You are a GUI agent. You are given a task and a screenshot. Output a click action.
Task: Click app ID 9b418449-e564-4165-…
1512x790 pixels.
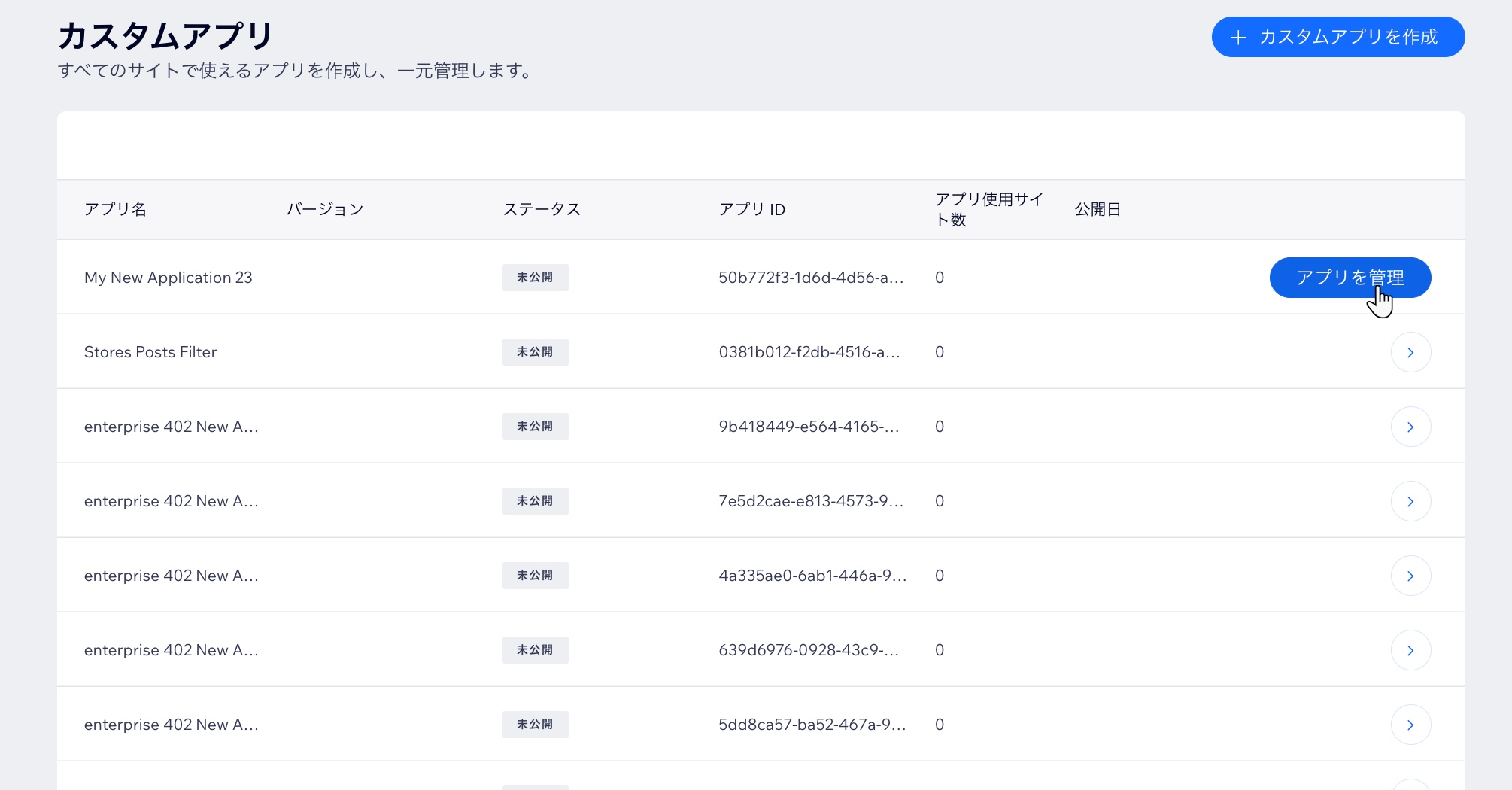point(809,427)
